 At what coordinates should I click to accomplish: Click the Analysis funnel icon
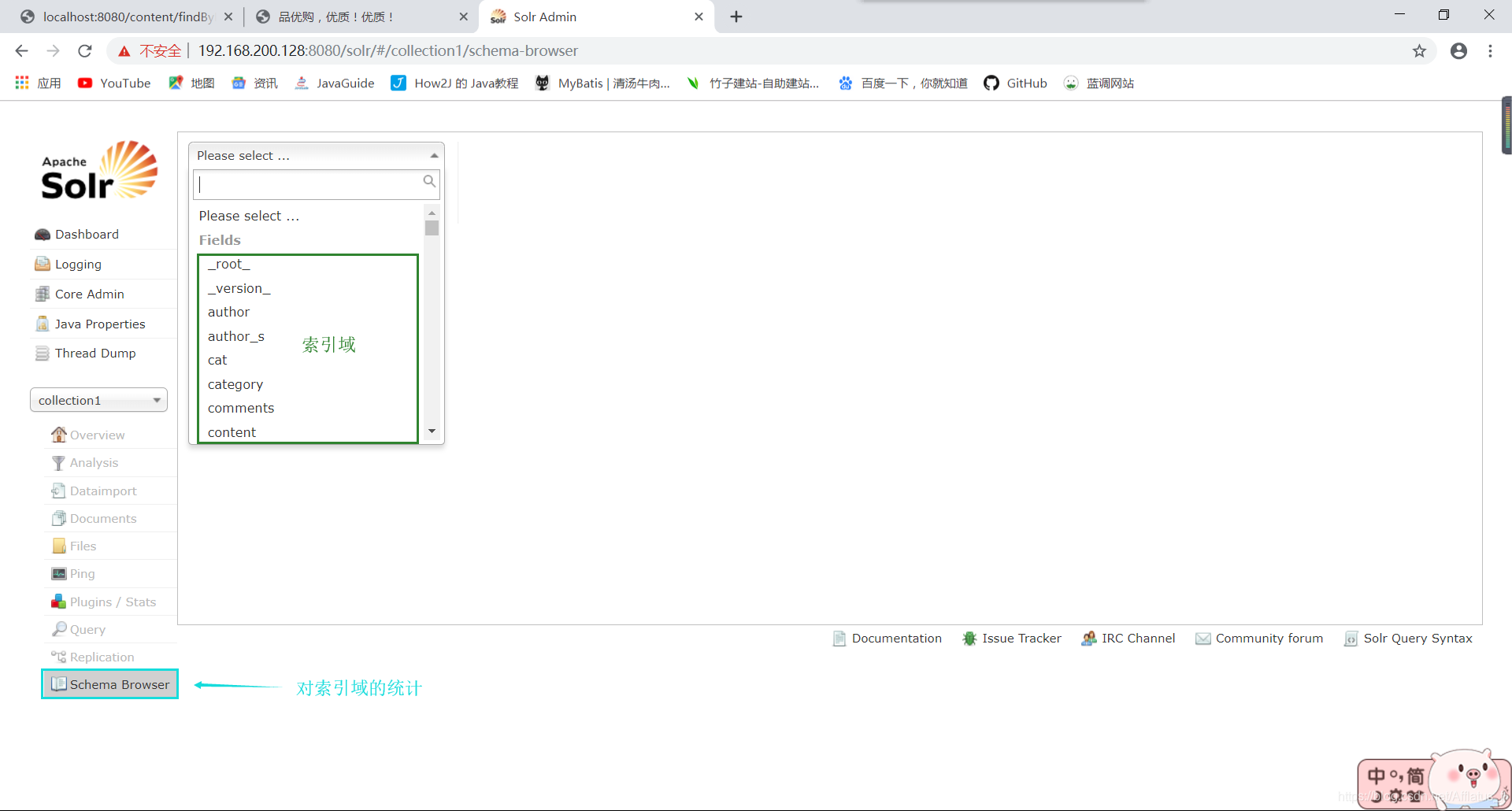59,463
